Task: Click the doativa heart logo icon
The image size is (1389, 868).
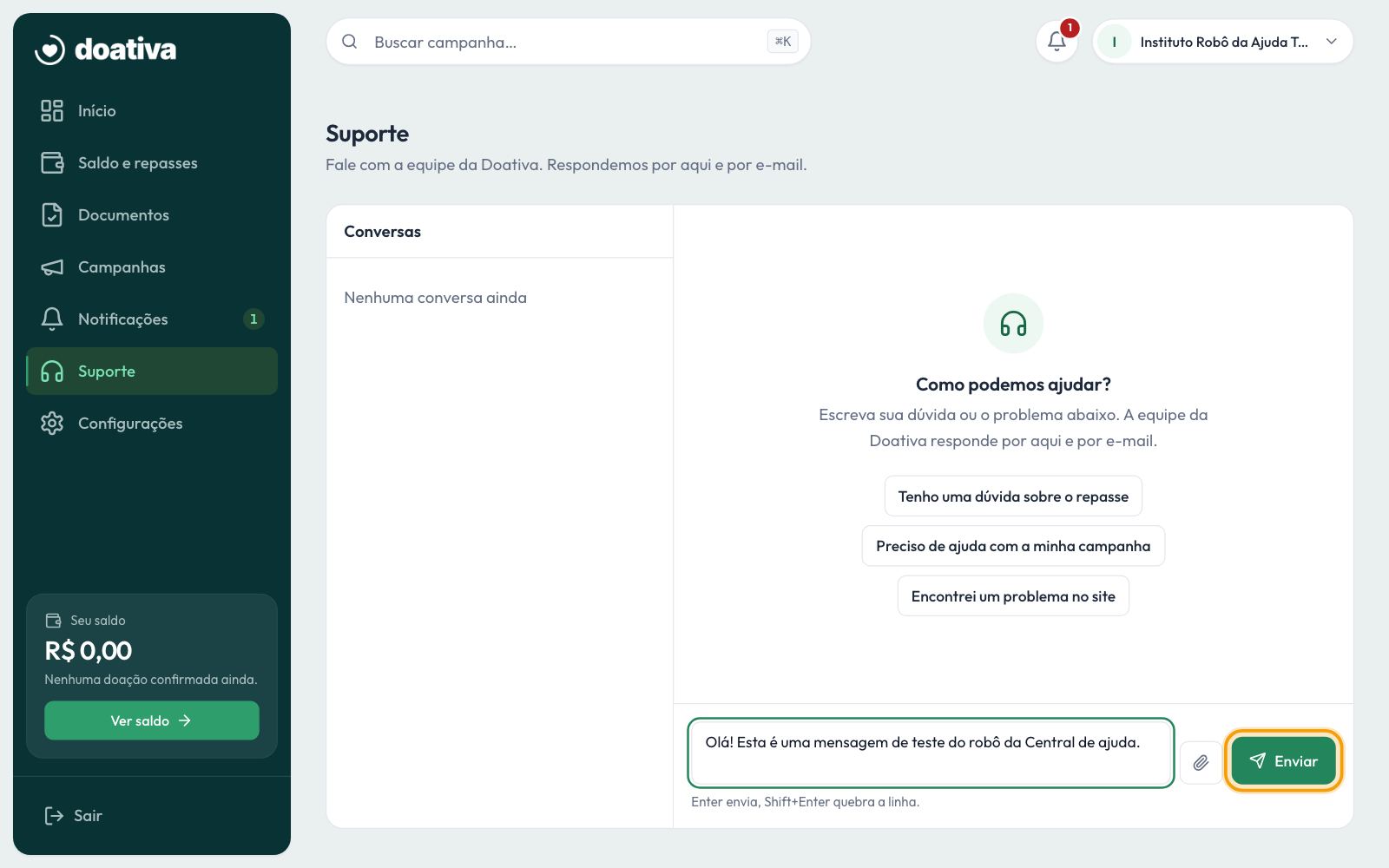Action: tap(49, 49)
